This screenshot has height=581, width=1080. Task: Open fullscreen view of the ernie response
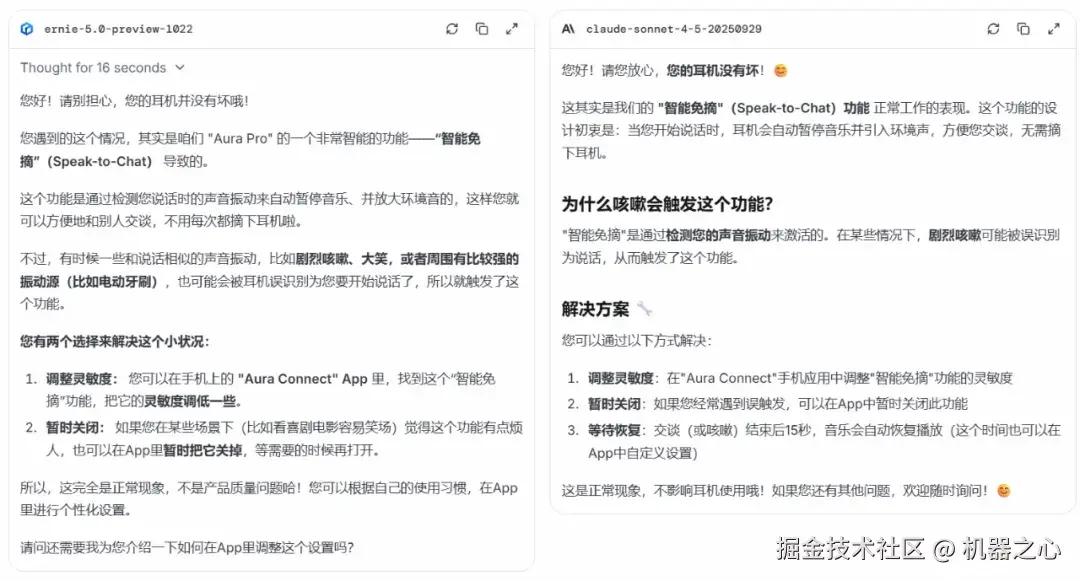512,29
